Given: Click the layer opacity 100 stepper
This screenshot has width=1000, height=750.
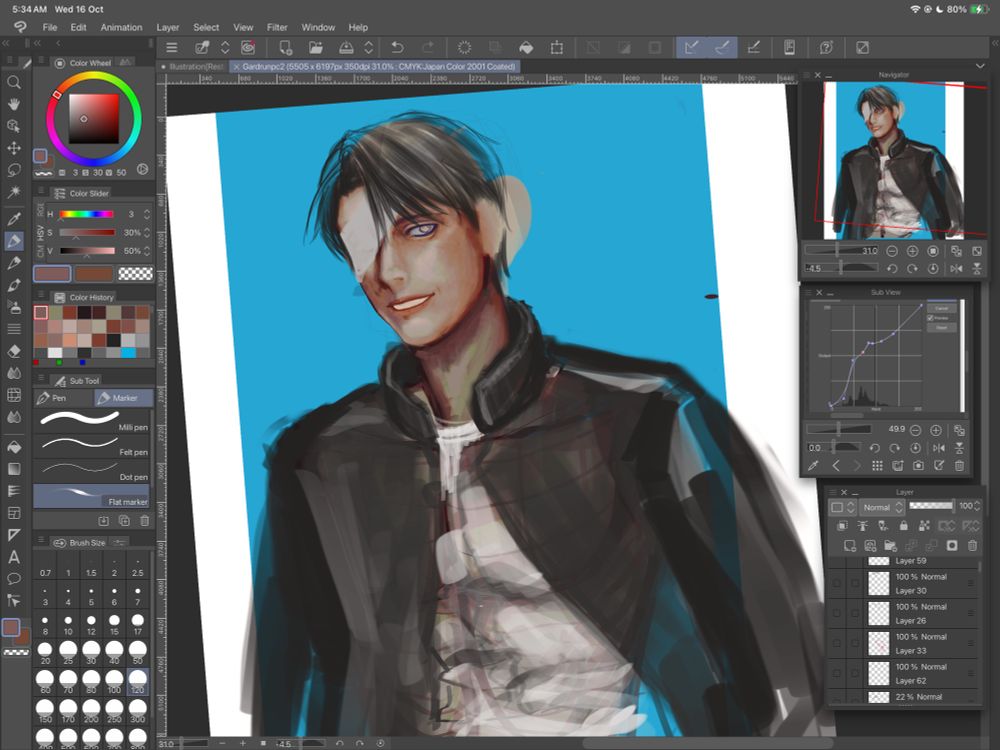Looking at the screenshot, I should 976,506.
